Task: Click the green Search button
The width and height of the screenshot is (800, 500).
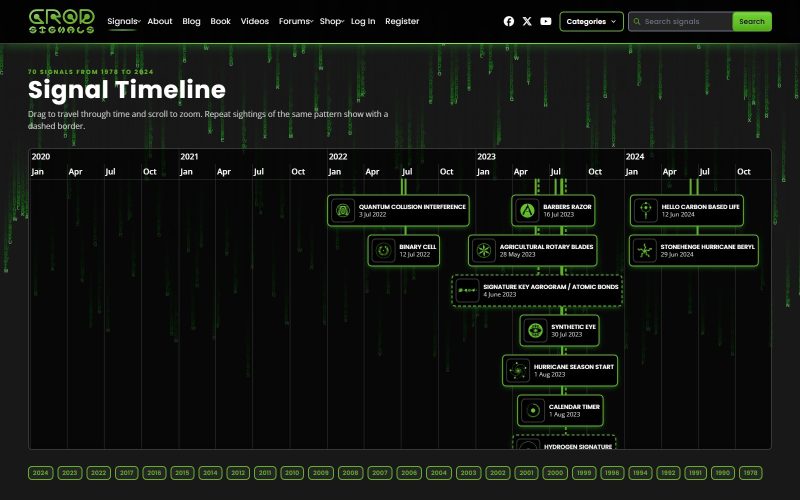Action: [x=752, y=21]
